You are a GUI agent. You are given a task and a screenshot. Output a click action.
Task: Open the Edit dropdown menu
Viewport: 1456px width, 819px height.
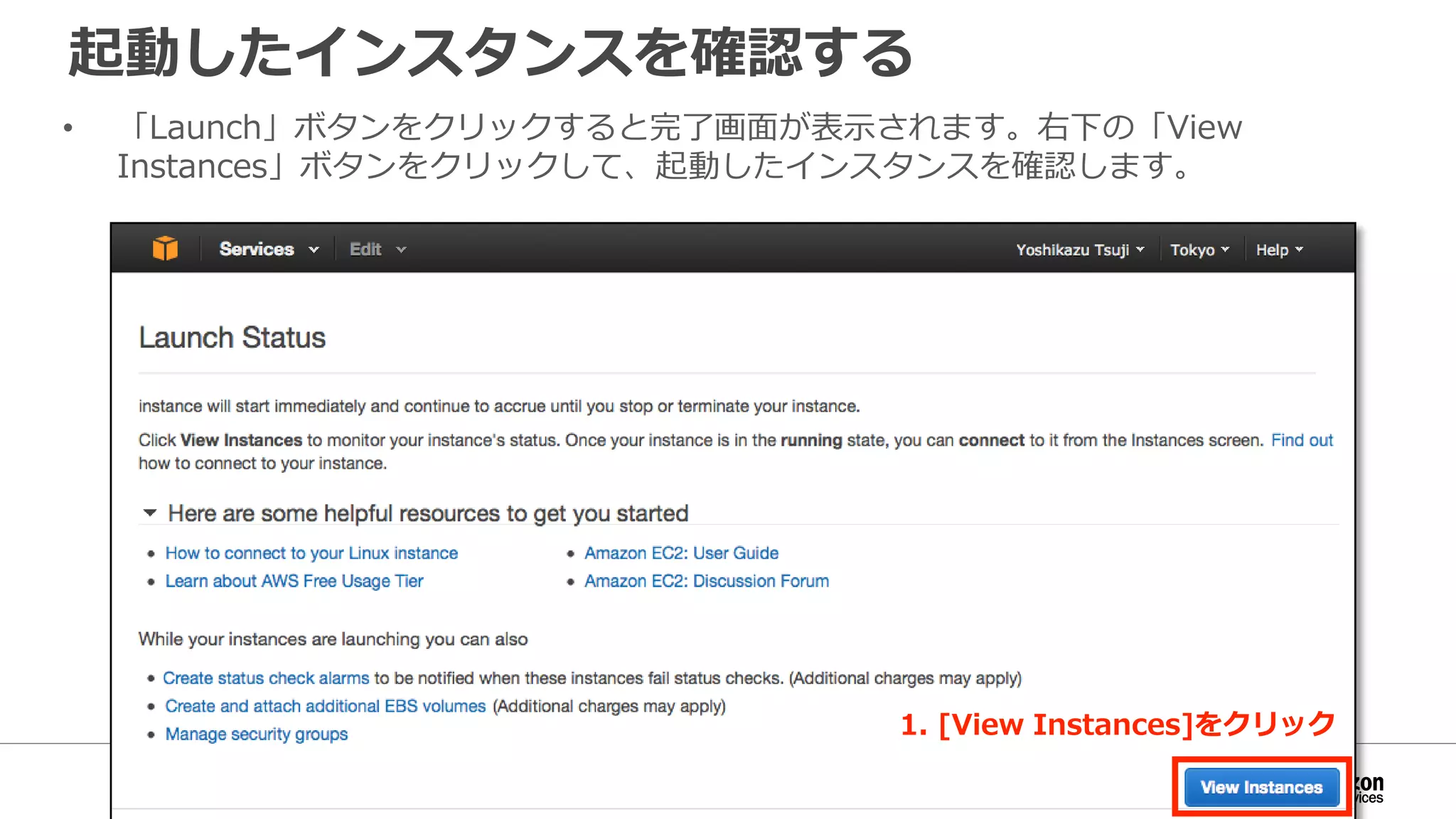378,250
